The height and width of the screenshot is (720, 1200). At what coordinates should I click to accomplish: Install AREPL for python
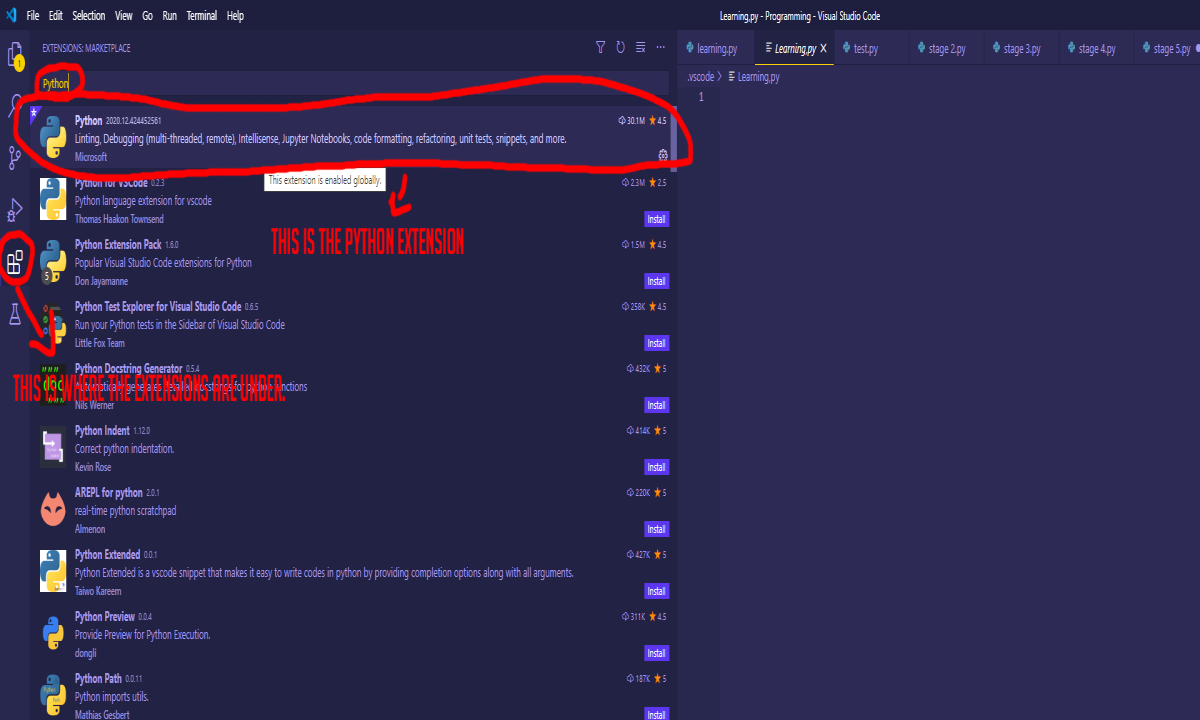[x=656, y=529]
